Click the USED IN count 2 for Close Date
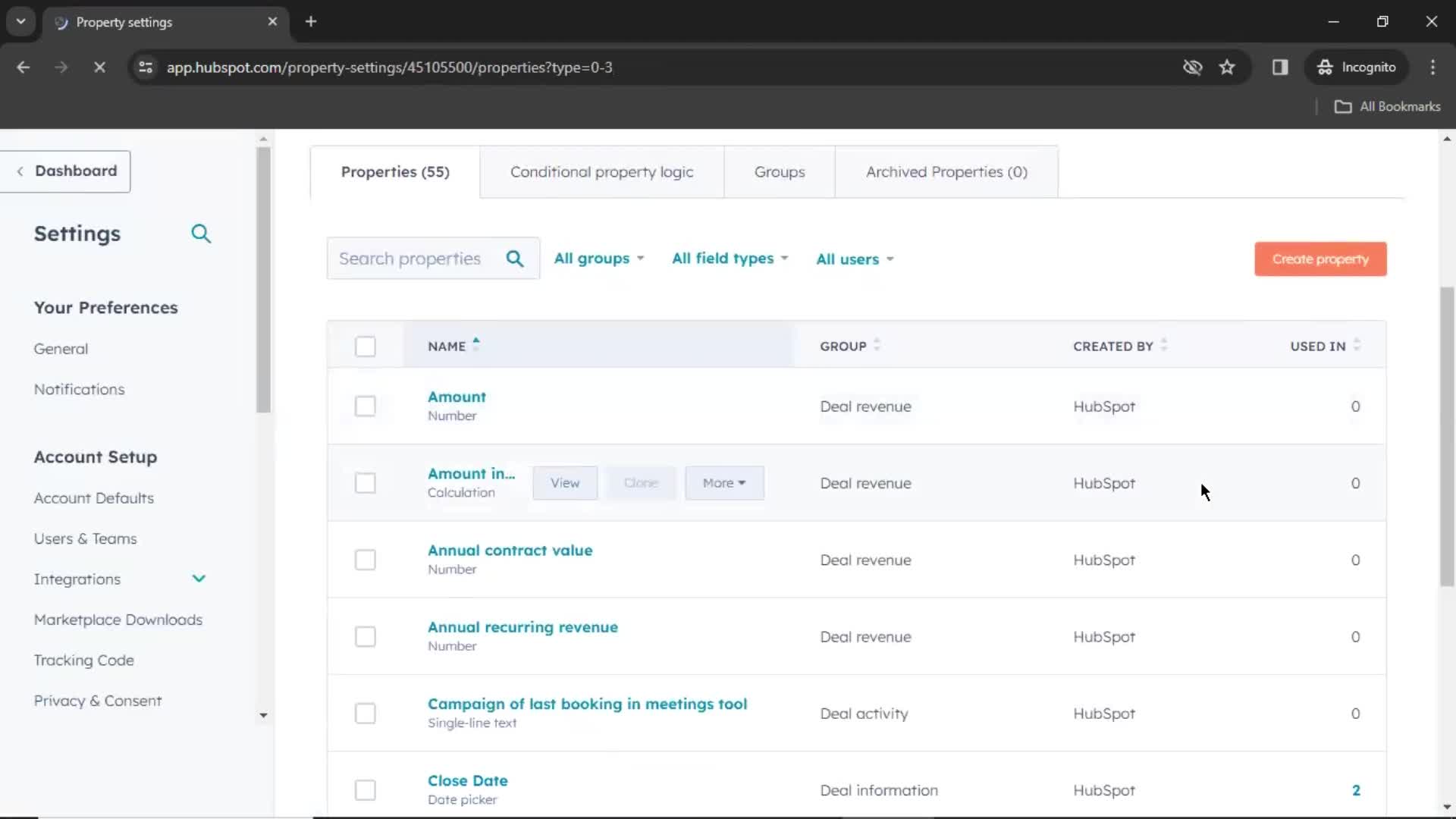 click(1356, 790)
